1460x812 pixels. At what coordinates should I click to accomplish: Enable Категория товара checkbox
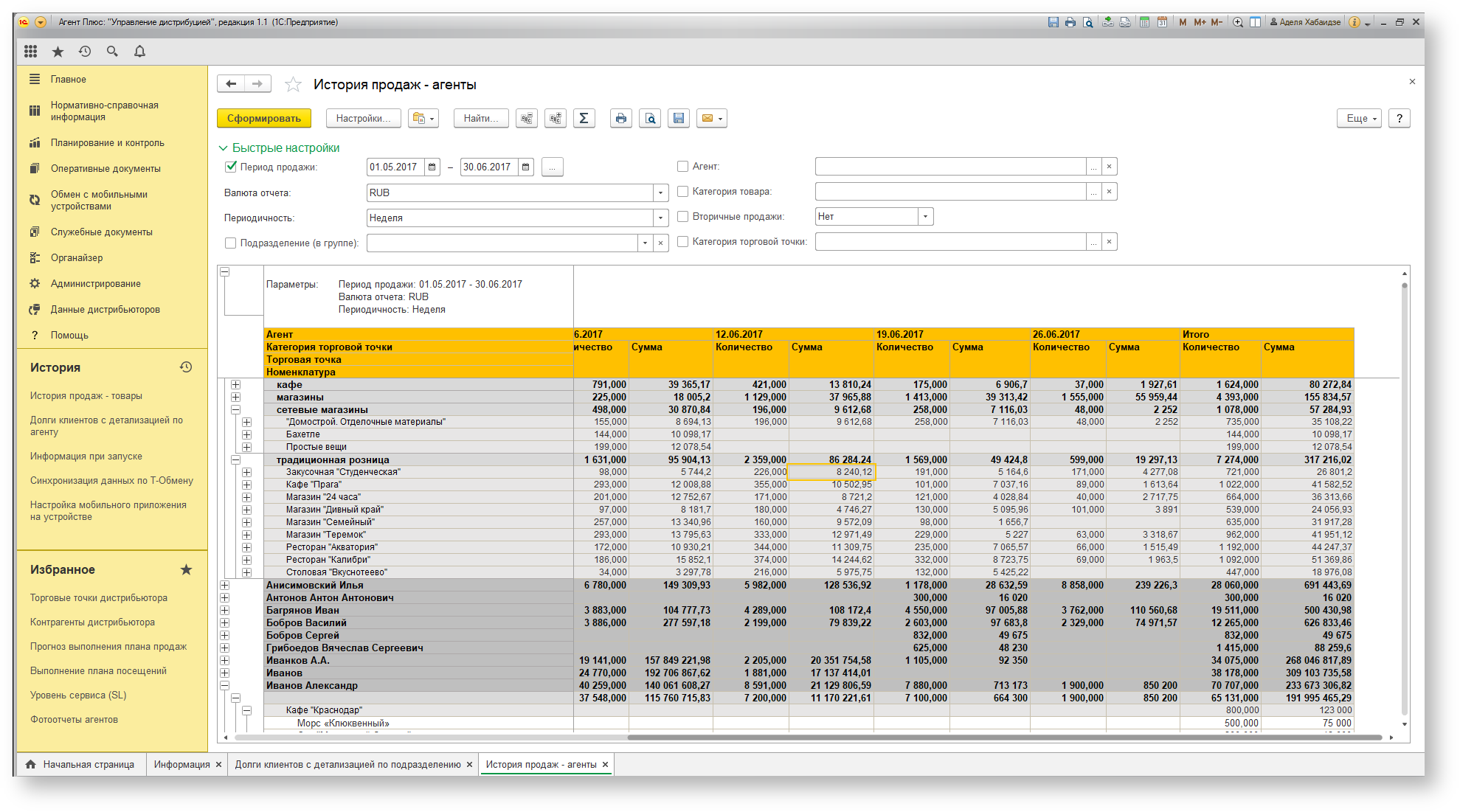683,192
